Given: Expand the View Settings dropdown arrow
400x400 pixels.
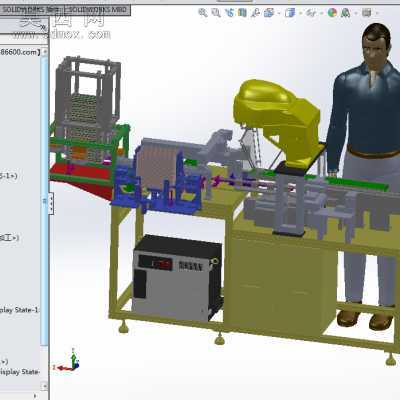Looking at the screenshot, I should [377, 13].
